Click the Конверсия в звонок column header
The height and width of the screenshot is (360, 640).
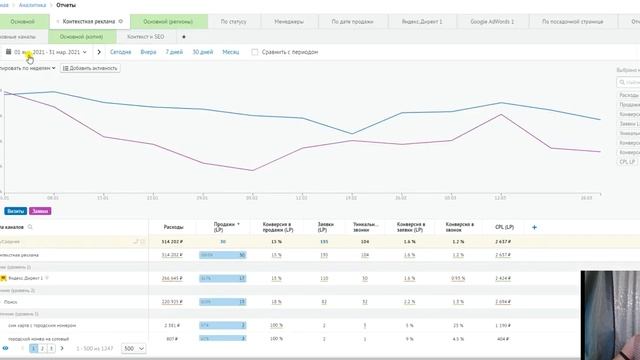click(460, 227)
